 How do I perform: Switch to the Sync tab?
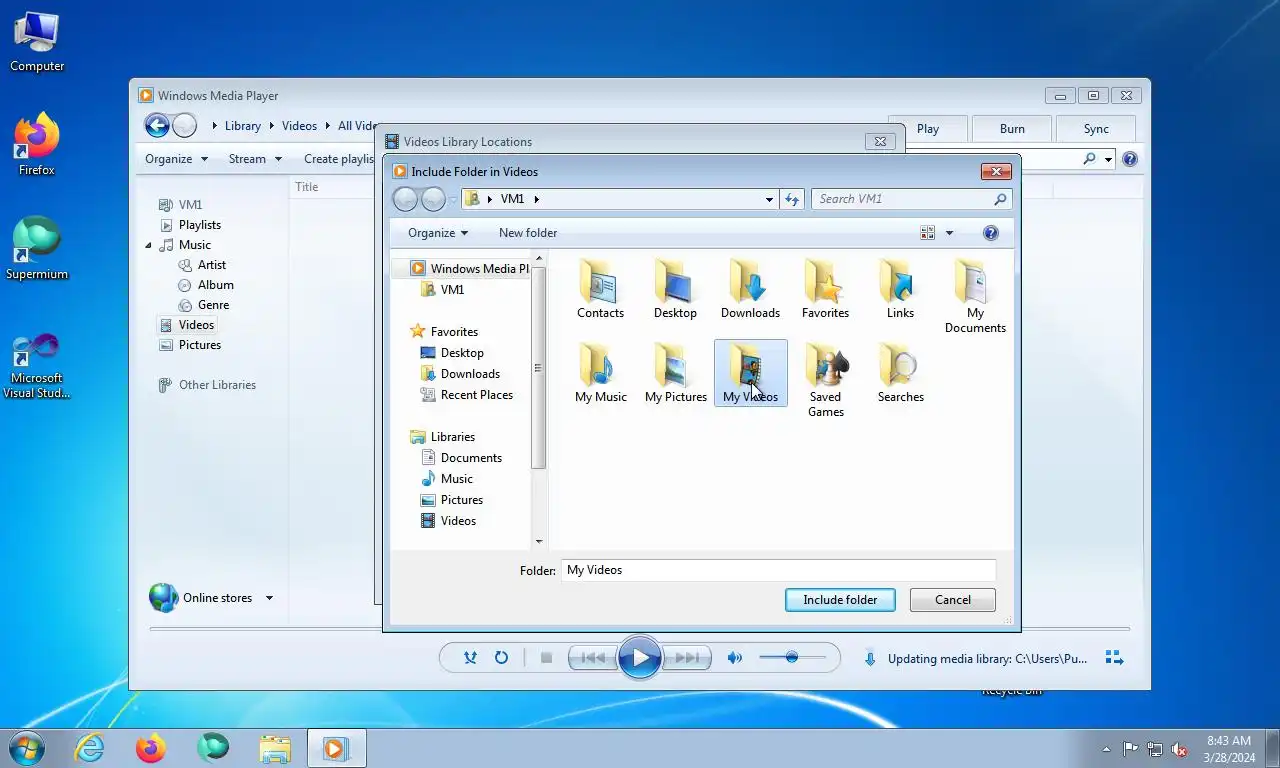click(1096, 129)
